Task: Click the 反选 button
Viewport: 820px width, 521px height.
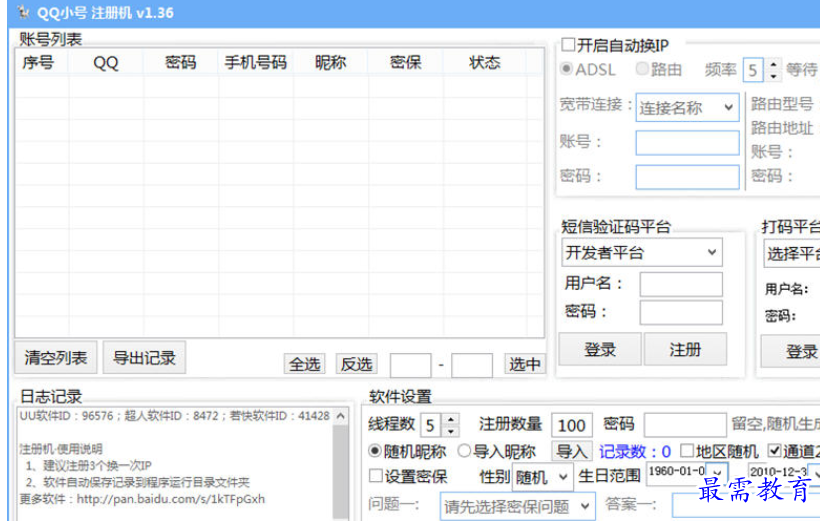Action: (x=357, y=364)
